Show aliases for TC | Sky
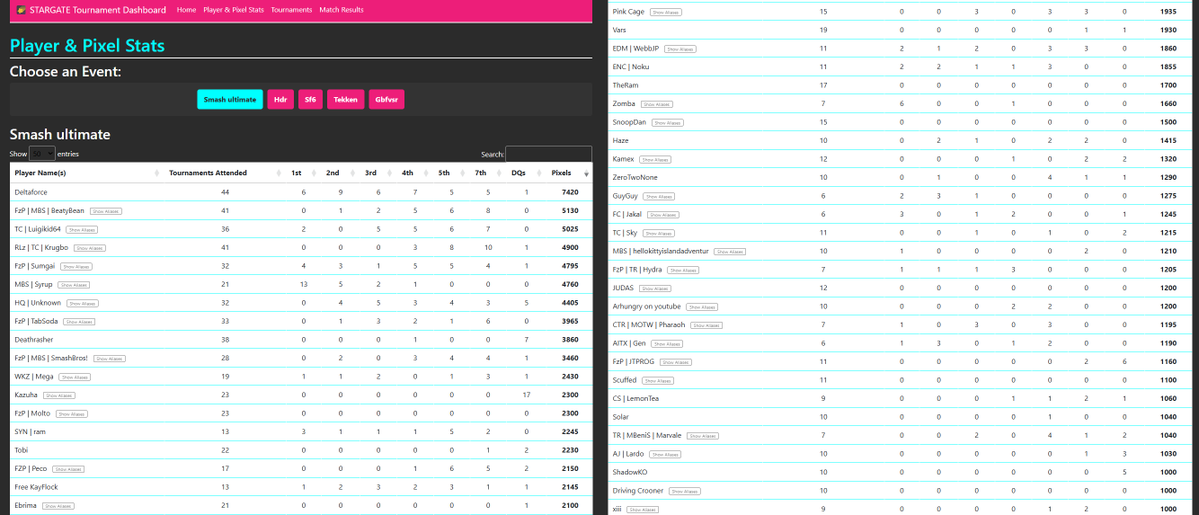 (659, 233)
